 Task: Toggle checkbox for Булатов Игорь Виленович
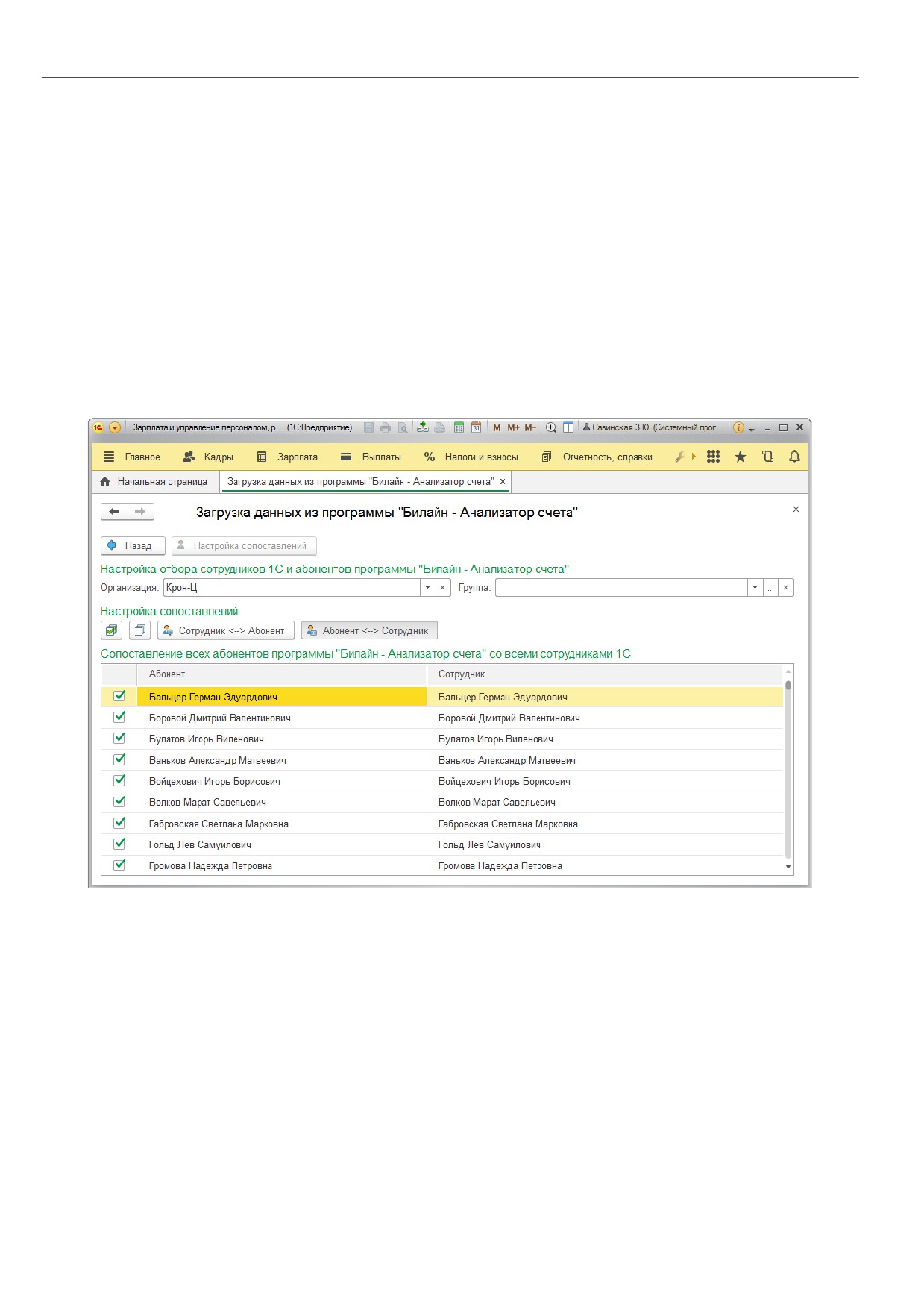coord(119,739)
